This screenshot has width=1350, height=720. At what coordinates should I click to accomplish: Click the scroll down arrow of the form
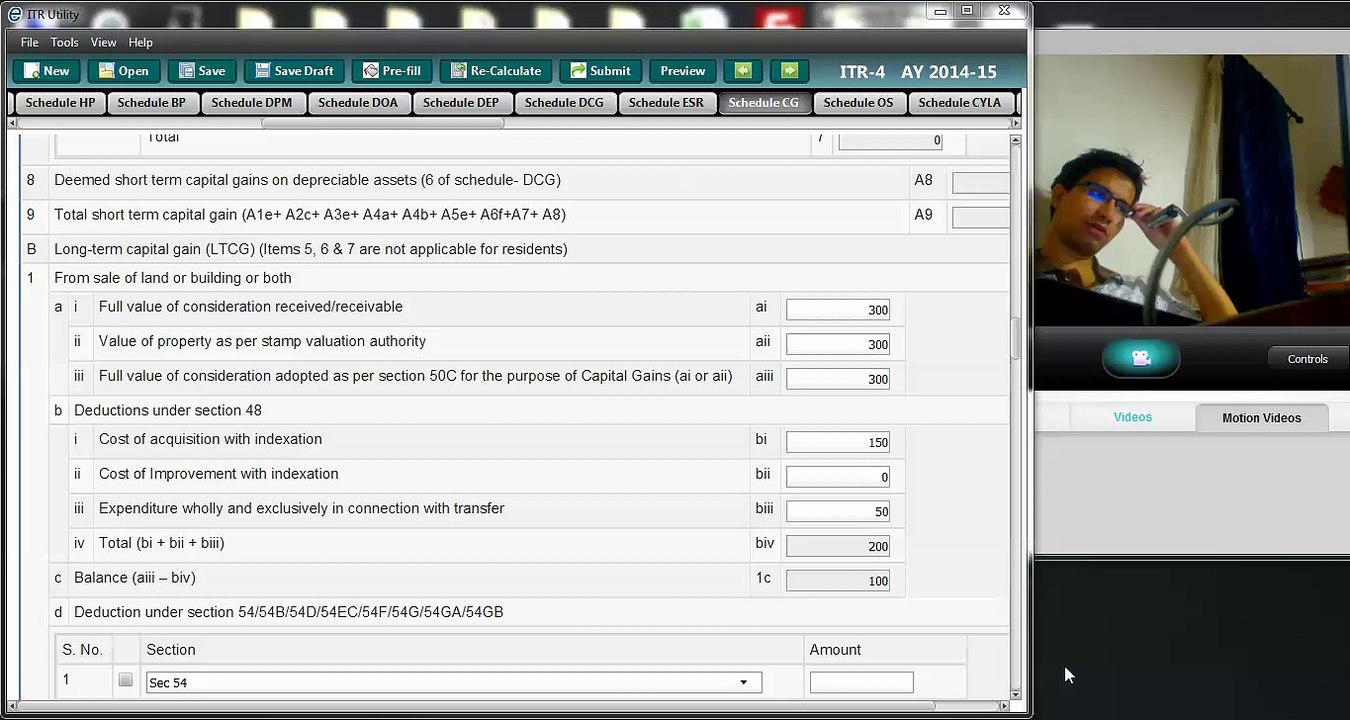pos(1016,694)
